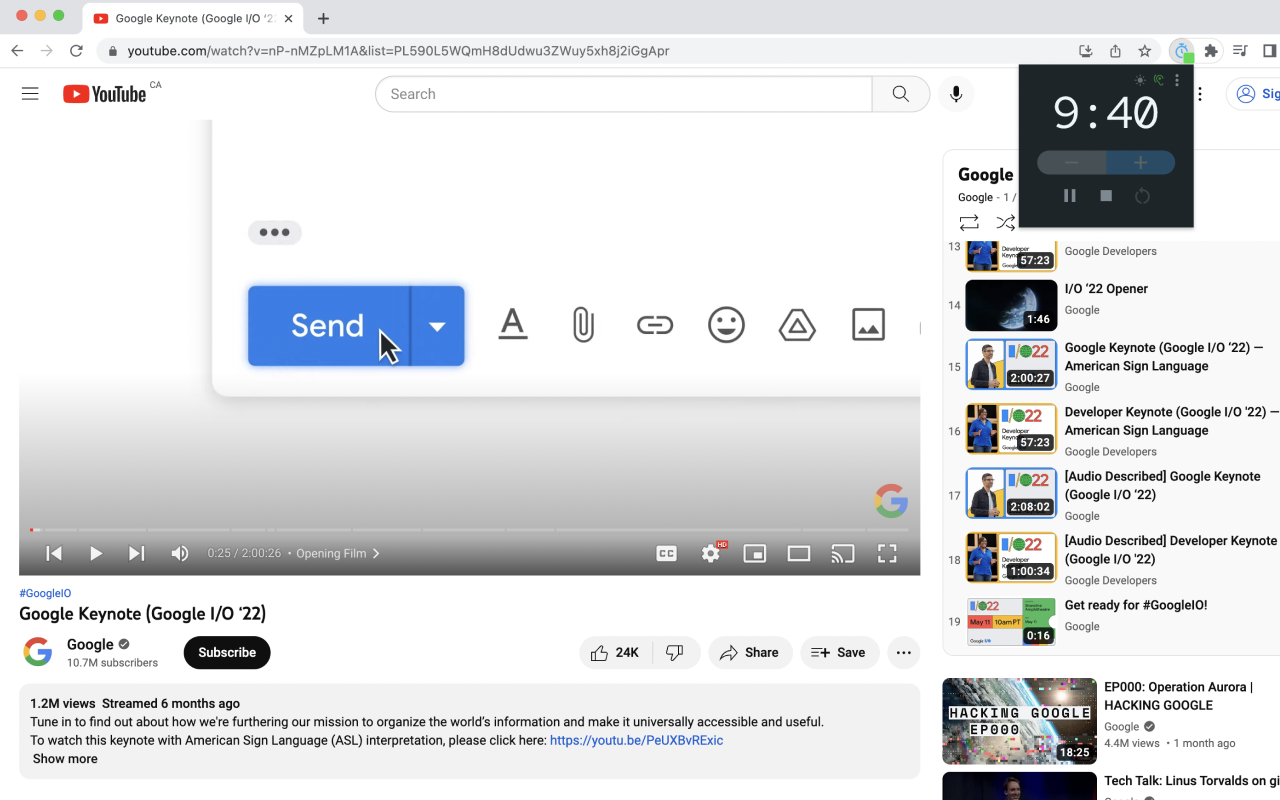Open the Chrome extensions puzzle menu

[x=1211, y=51]
